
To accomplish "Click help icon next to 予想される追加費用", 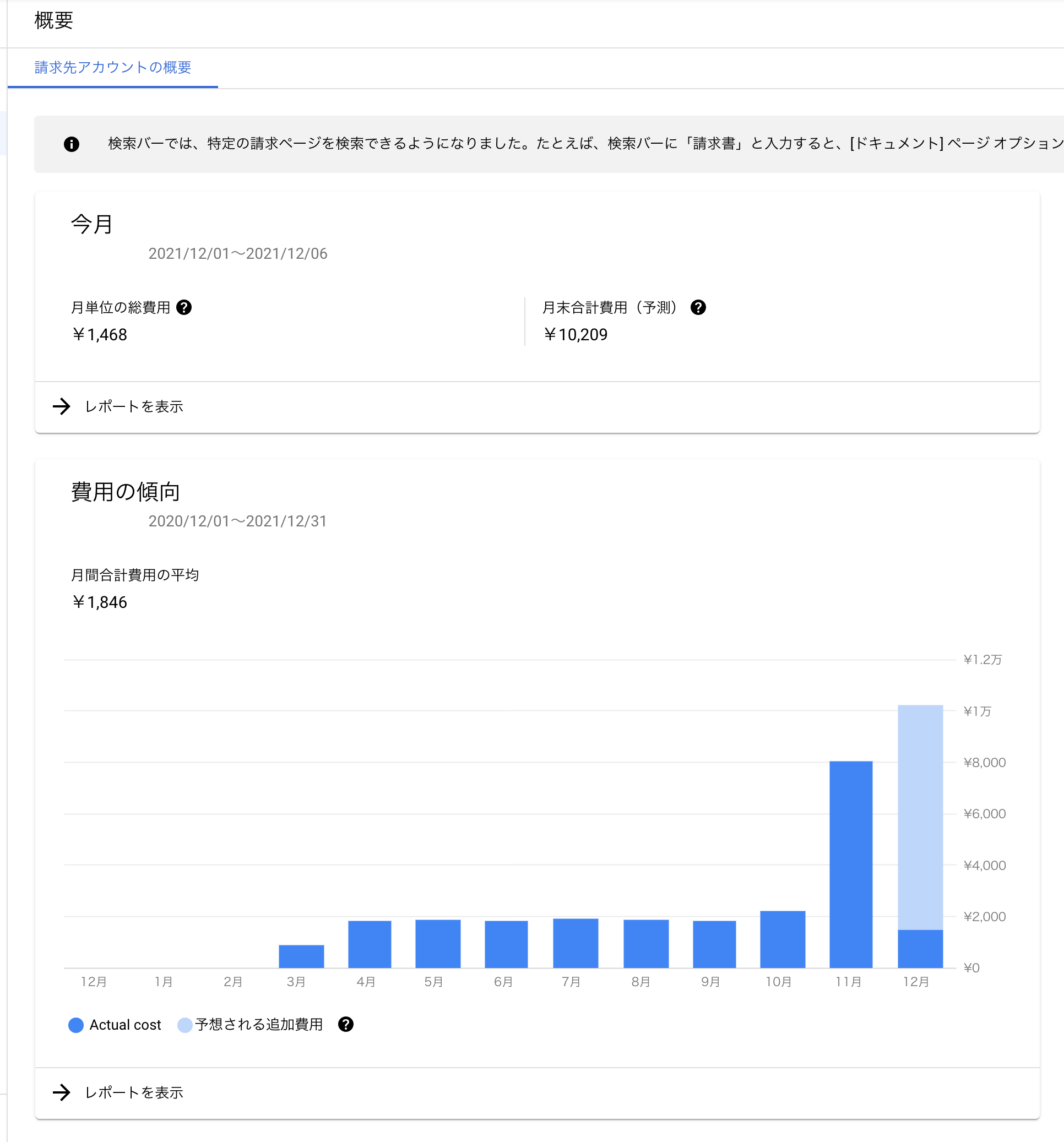I will pyautogui.click(x=345, y=1024).
